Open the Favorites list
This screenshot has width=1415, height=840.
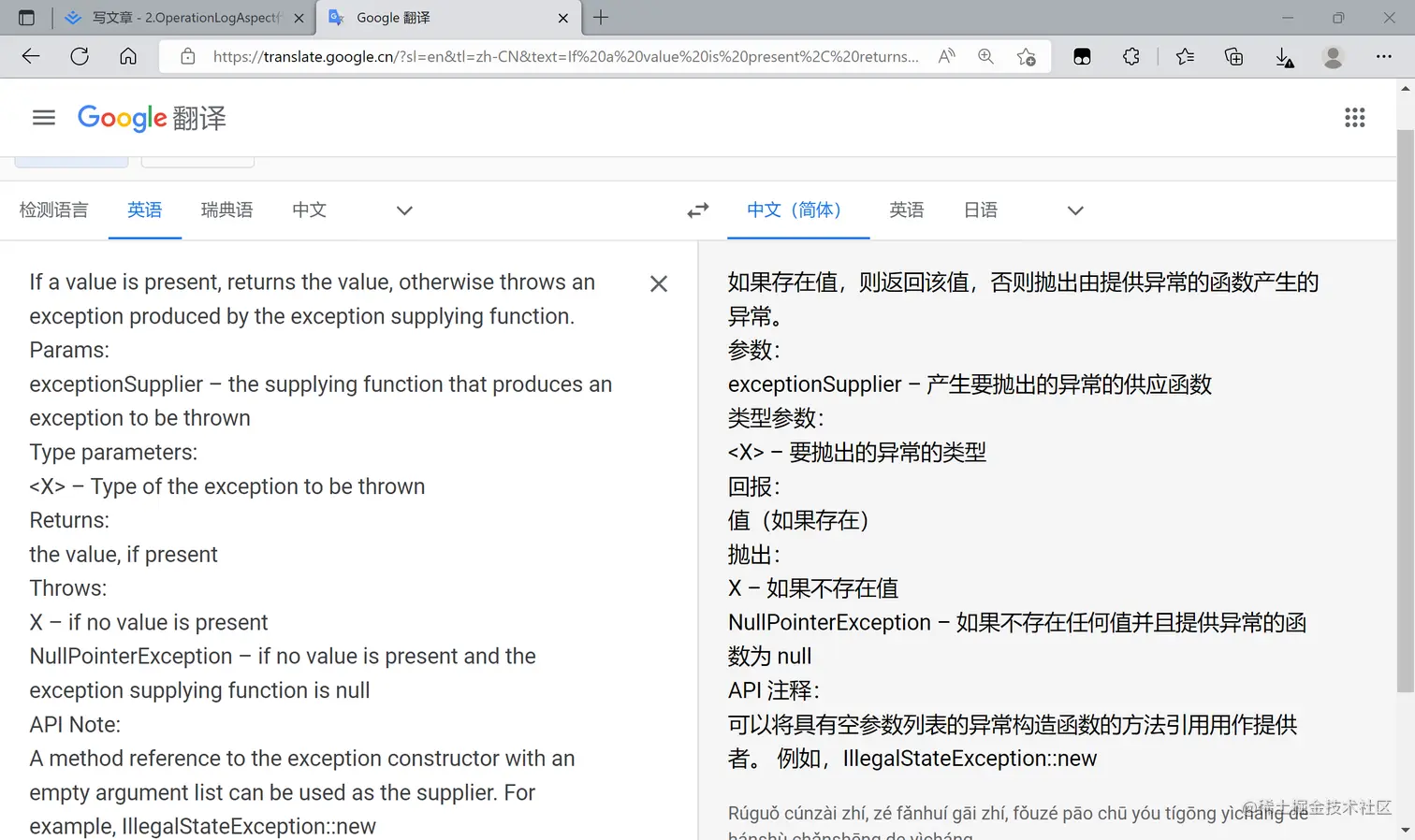point(1185,56)
